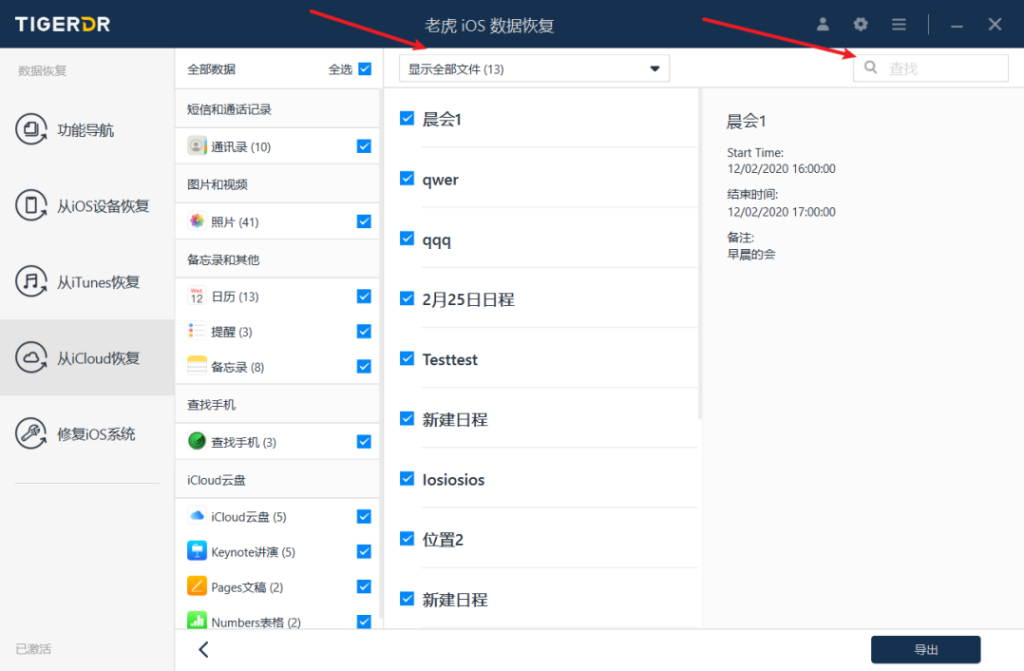
Task: Open the 显示全部文件 (13) dropdown
Action: coord(534,69)
